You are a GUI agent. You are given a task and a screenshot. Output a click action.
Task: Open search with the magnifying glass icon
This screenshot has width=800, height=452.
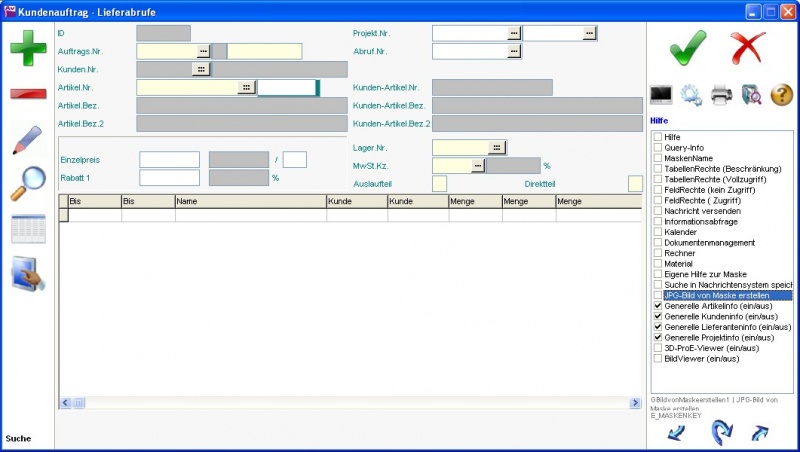pyautogui.click(x=28, y=183)
